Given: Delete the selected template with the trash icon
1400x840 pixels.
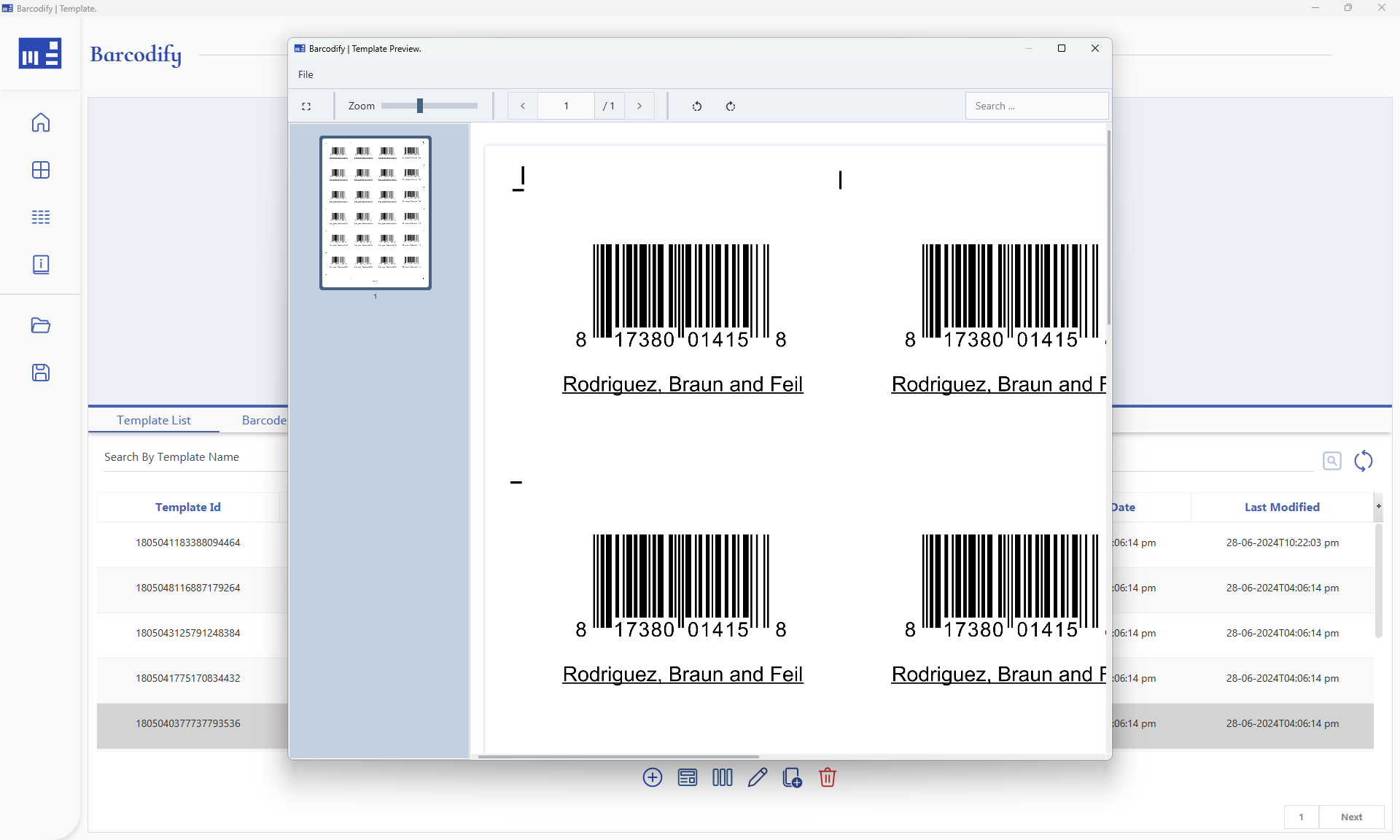Looking at the screenshot, I should point(826,777).
